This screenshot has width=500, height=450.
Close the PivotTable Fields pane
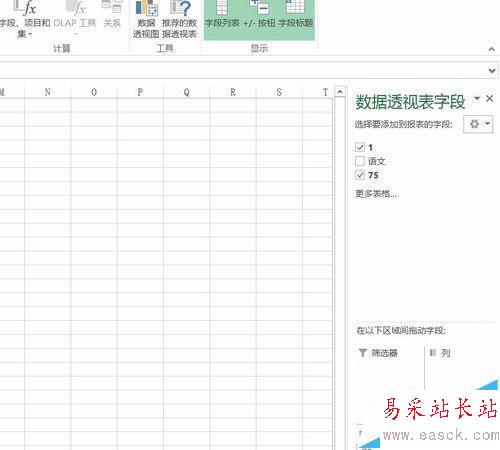pos(489,98)
